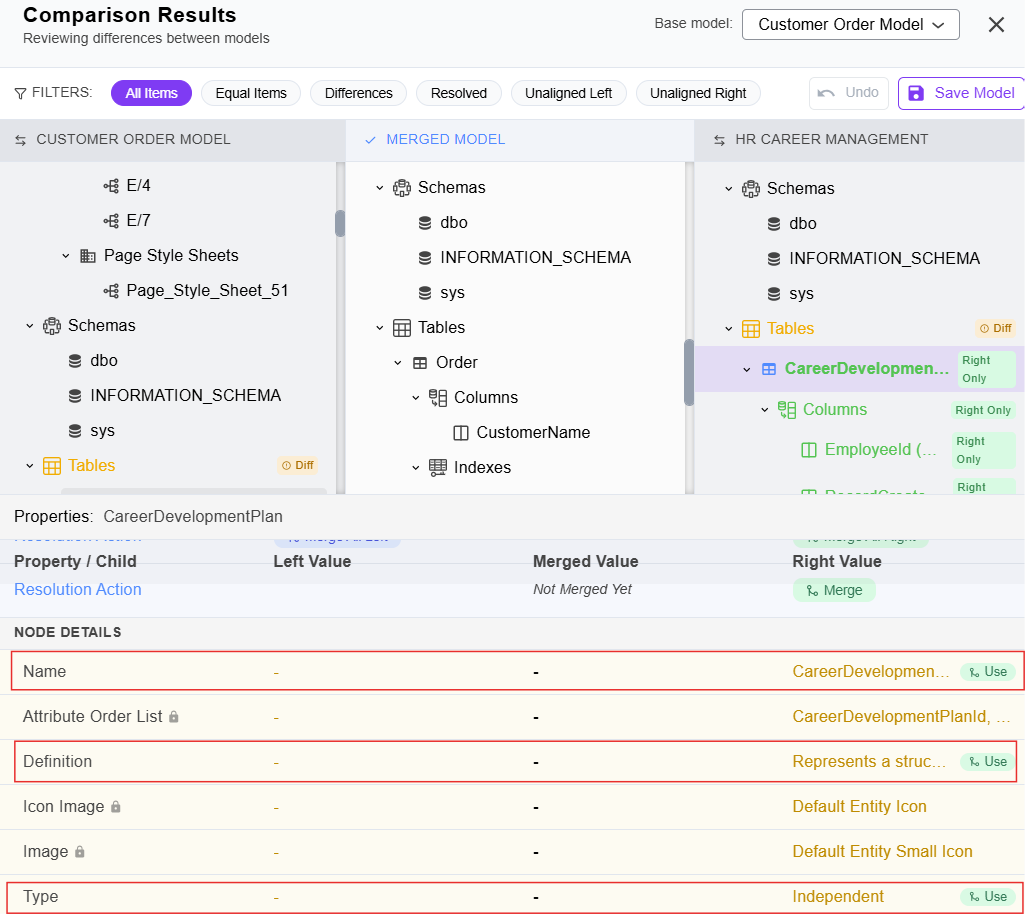Select Page_Style_Sheet_51 tree item
This screenshot has width=1025, height=915.
pyautogui.click(x=195, y=291)
